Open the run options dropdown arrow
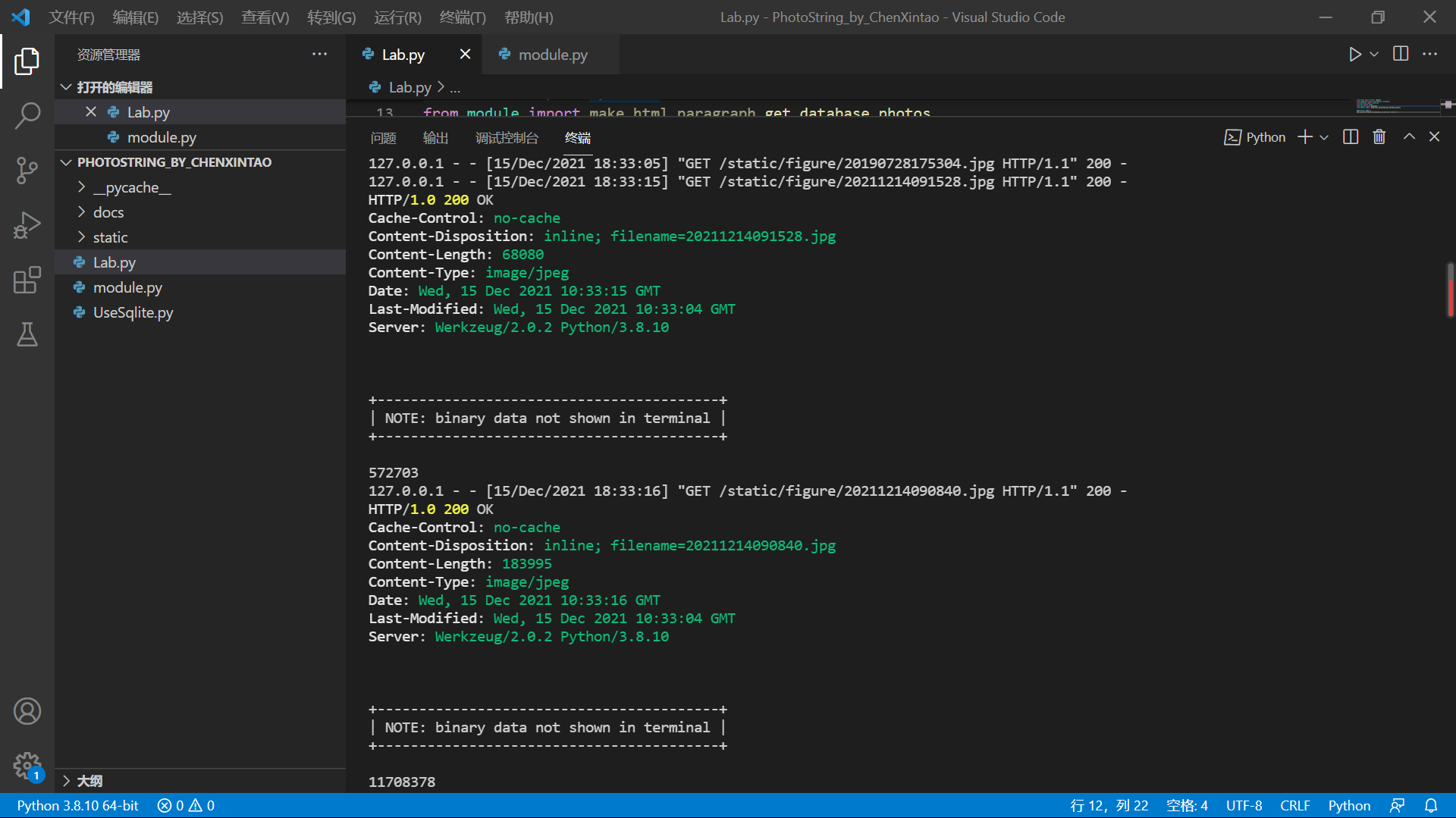1456x818 pixels. pyautogui.click(x=1374, y=55)
